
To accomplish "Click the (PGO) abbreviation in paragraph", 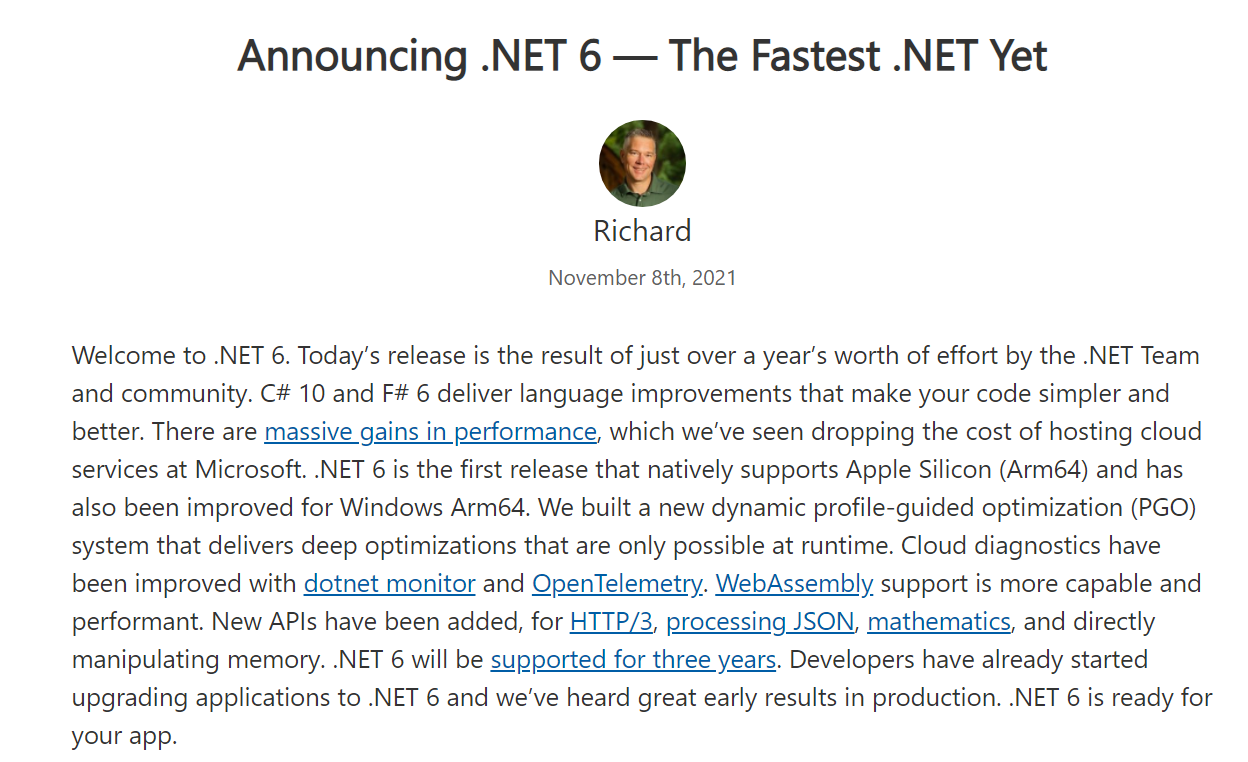I will point(1163,508).
